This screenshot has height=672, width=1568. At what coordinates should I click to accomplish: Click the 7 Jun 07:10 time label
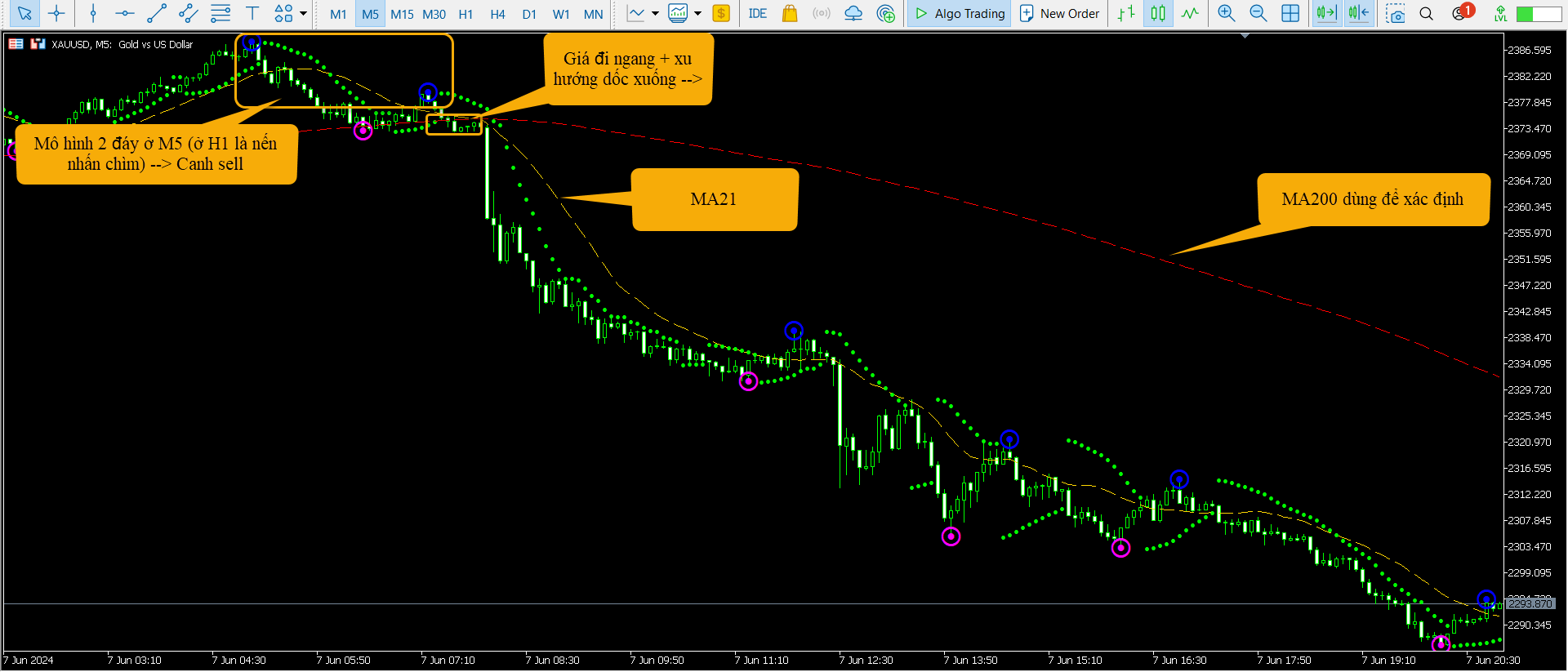(448, 660)
